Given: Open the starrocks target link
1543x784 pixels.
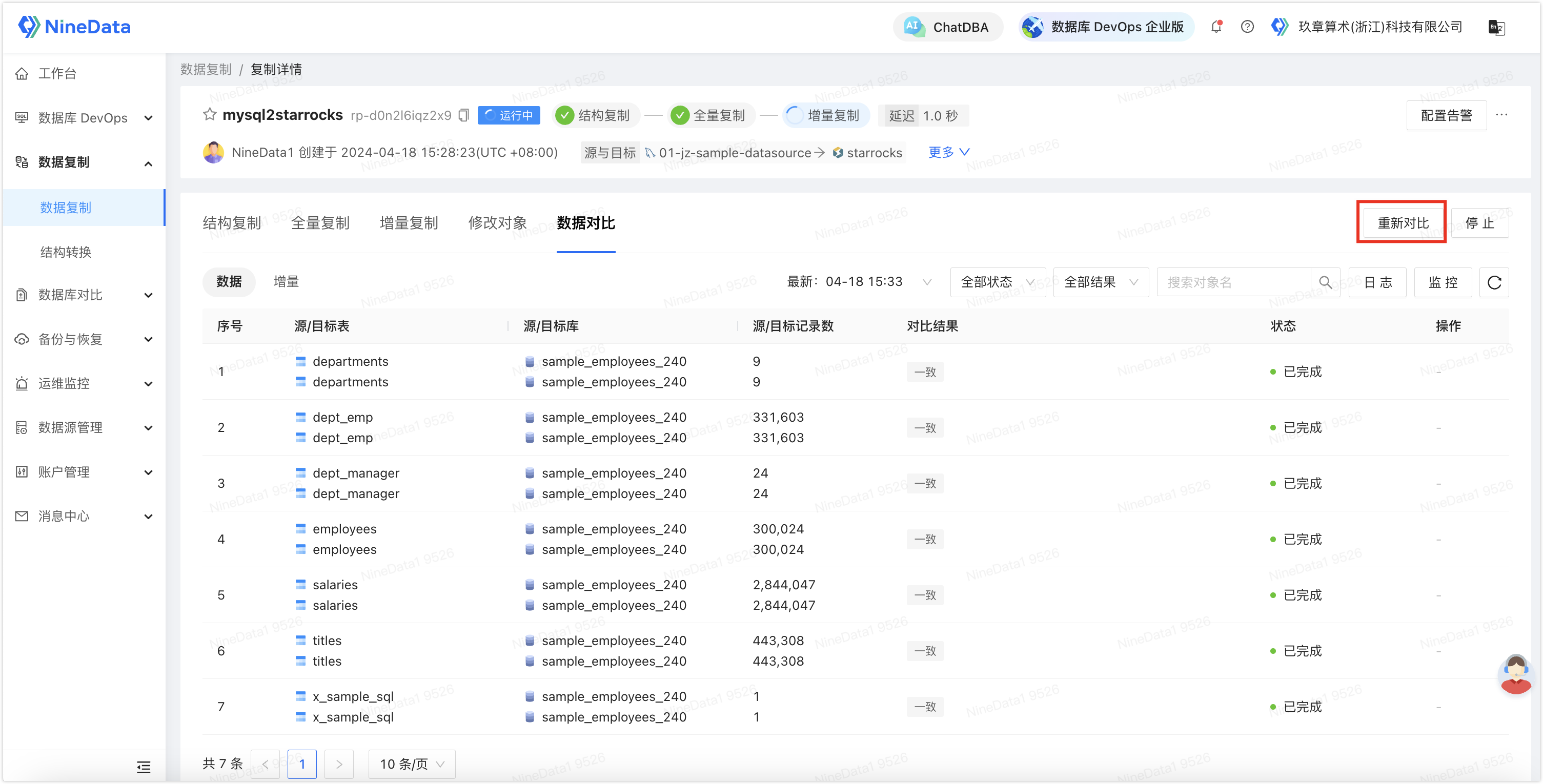Looking at the screenshot, I should (x=874, y=153).
